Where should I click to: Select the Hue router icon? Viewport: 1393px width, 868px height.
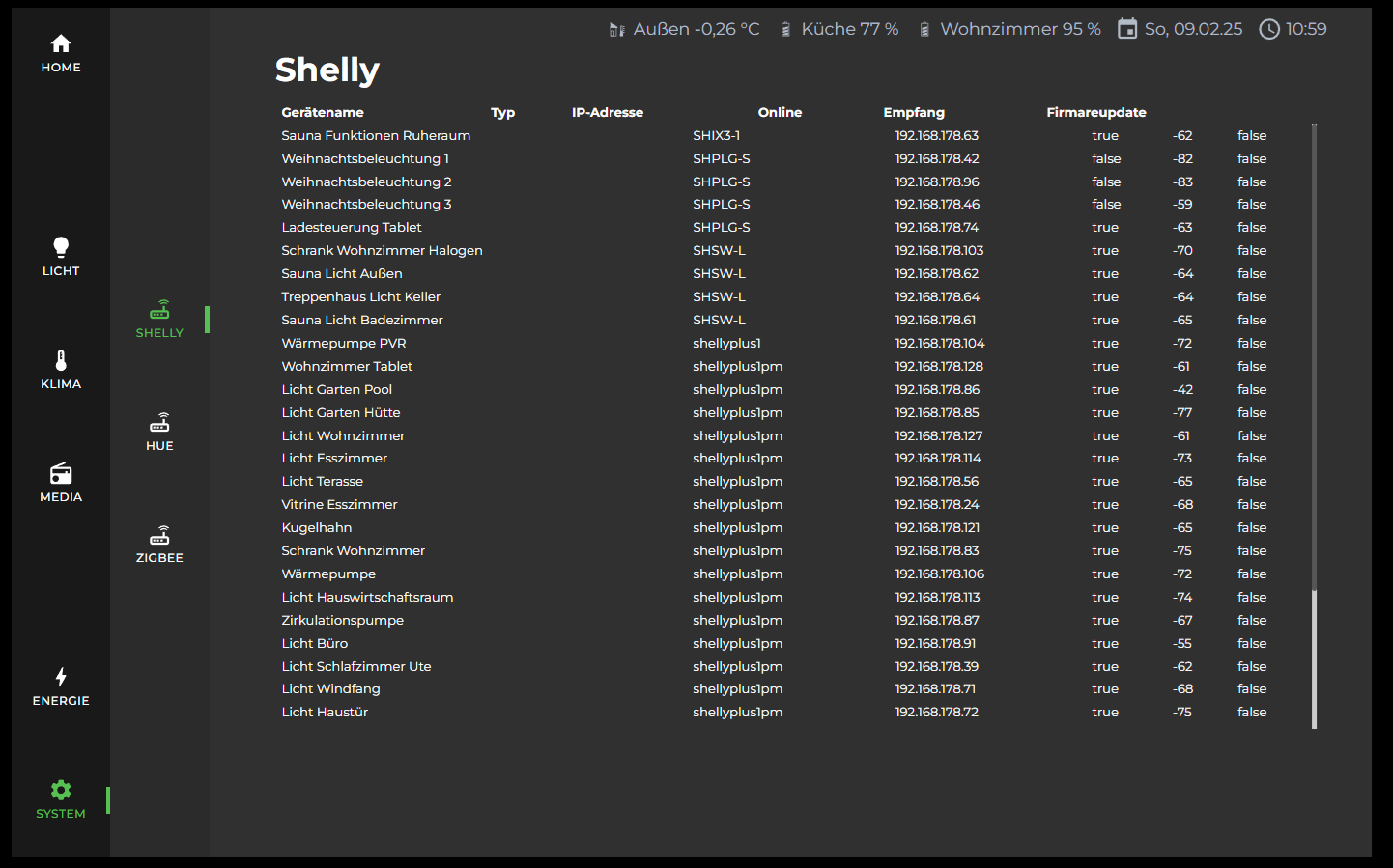(x=159, y=423)
